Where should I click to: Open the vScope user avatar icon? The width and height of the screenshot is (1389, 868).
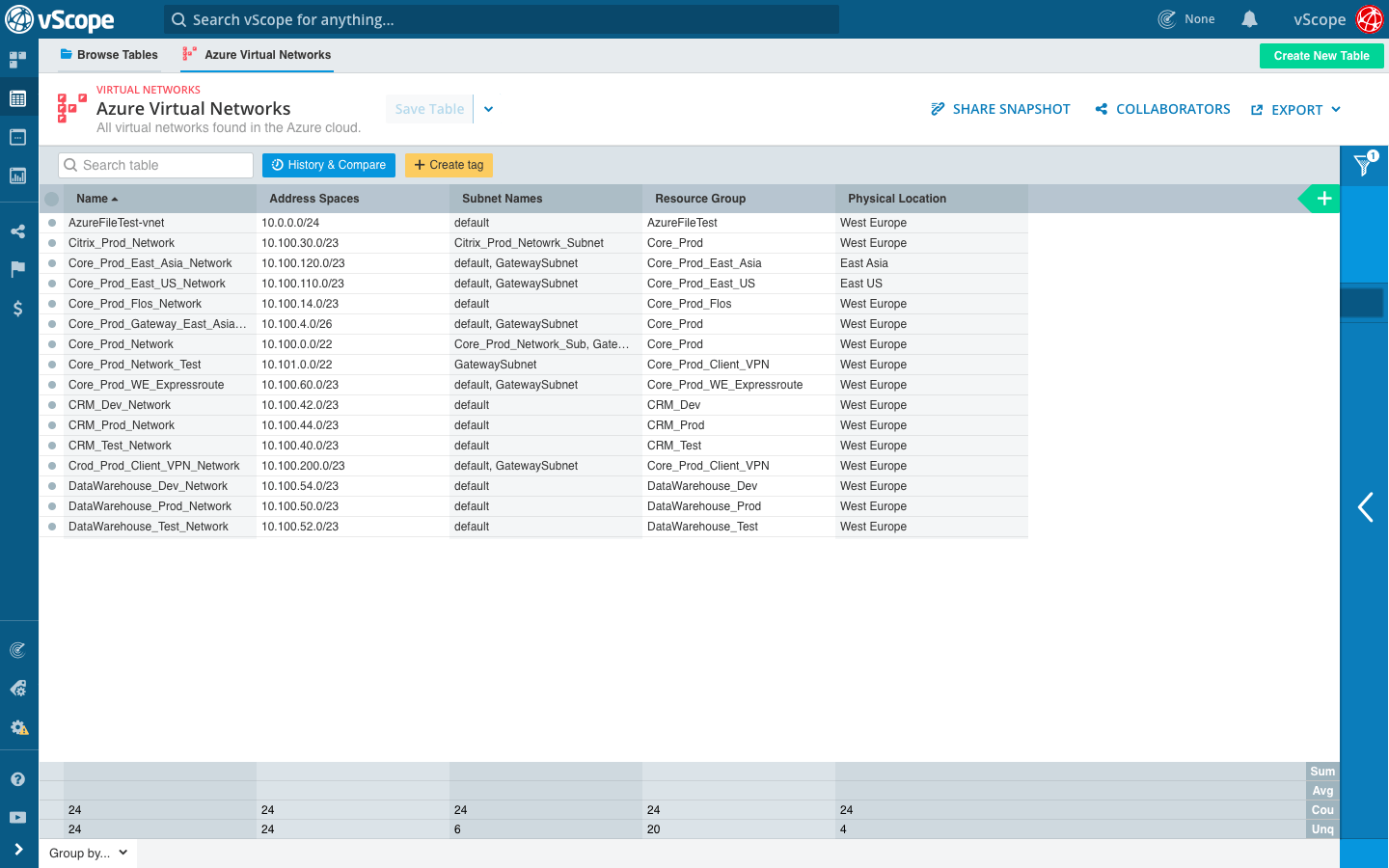click(1370, 19)
